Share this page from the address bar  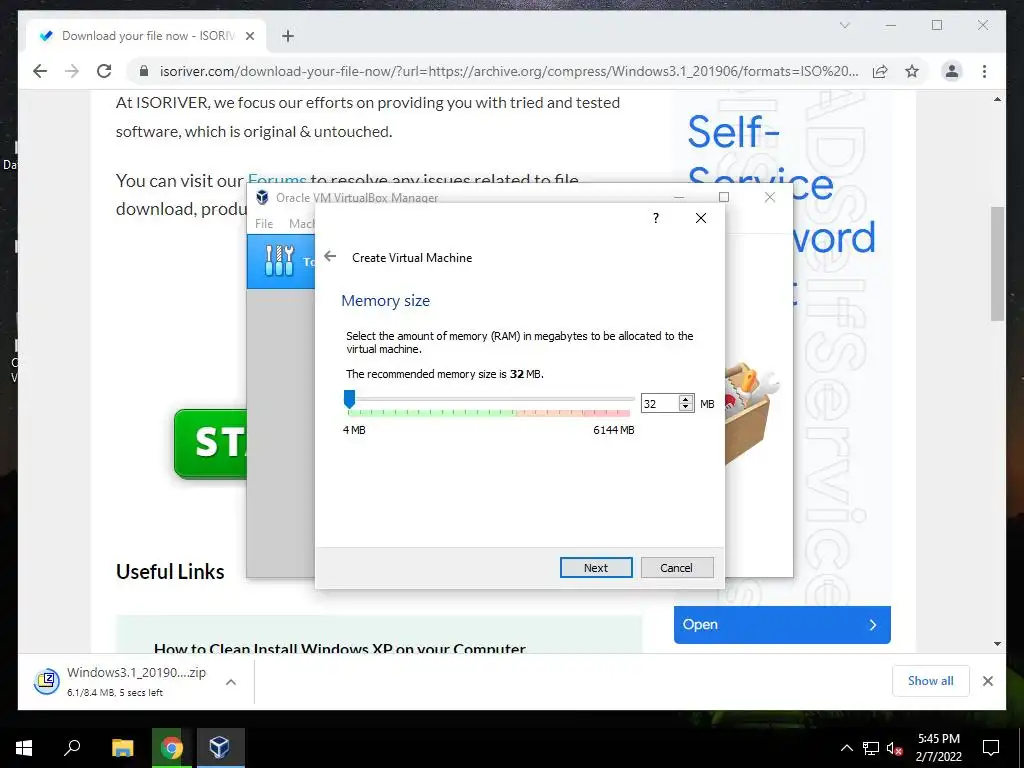tap(880, 71)
